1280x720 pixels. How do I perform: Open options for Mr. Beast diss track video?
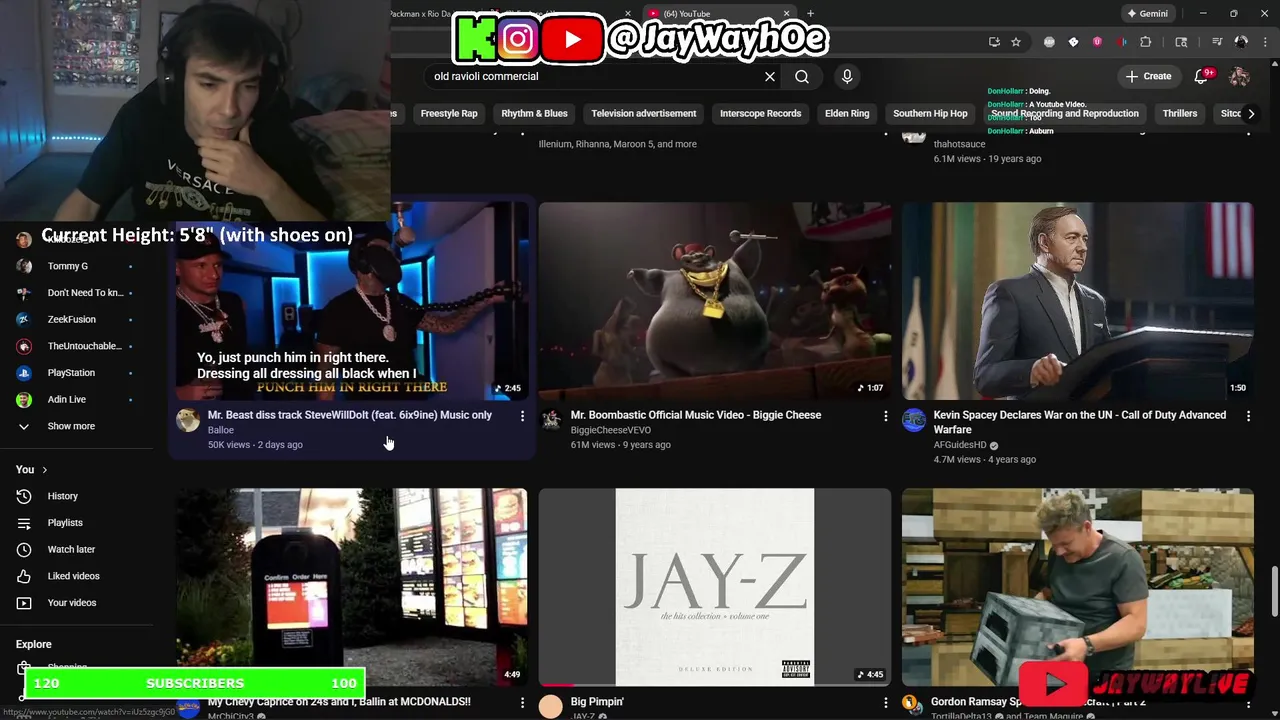pos(522,416)
